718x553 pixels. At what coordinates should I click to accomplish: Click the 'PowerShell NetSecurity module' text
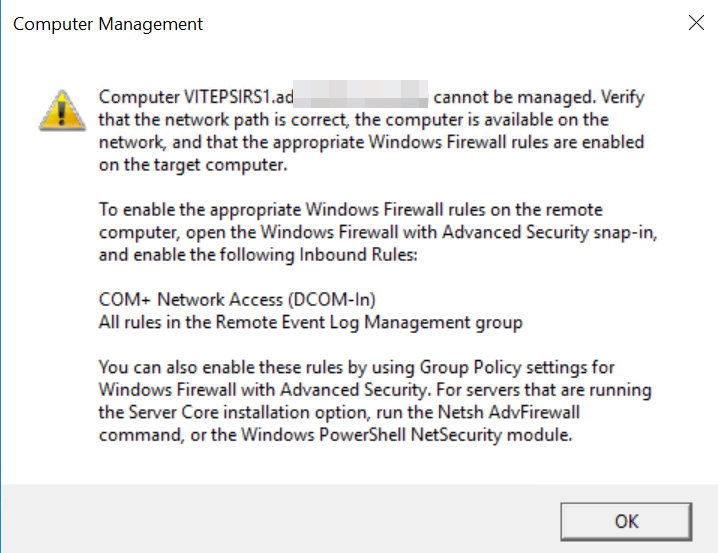[x=446, y=434]
